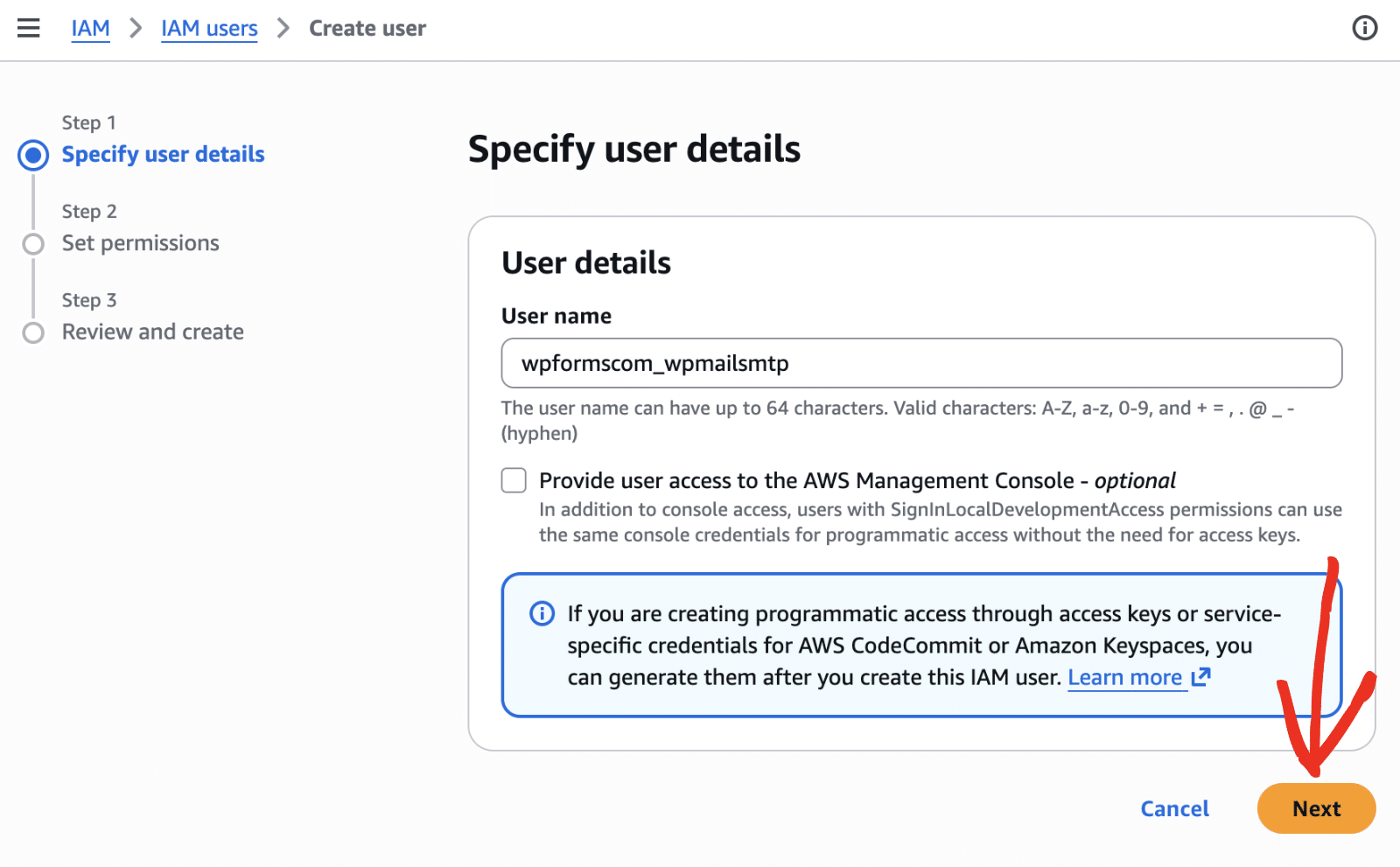Click the 'Step 3' label text
The width and height of the screenshot is (1400, 867).
point(89,300)
